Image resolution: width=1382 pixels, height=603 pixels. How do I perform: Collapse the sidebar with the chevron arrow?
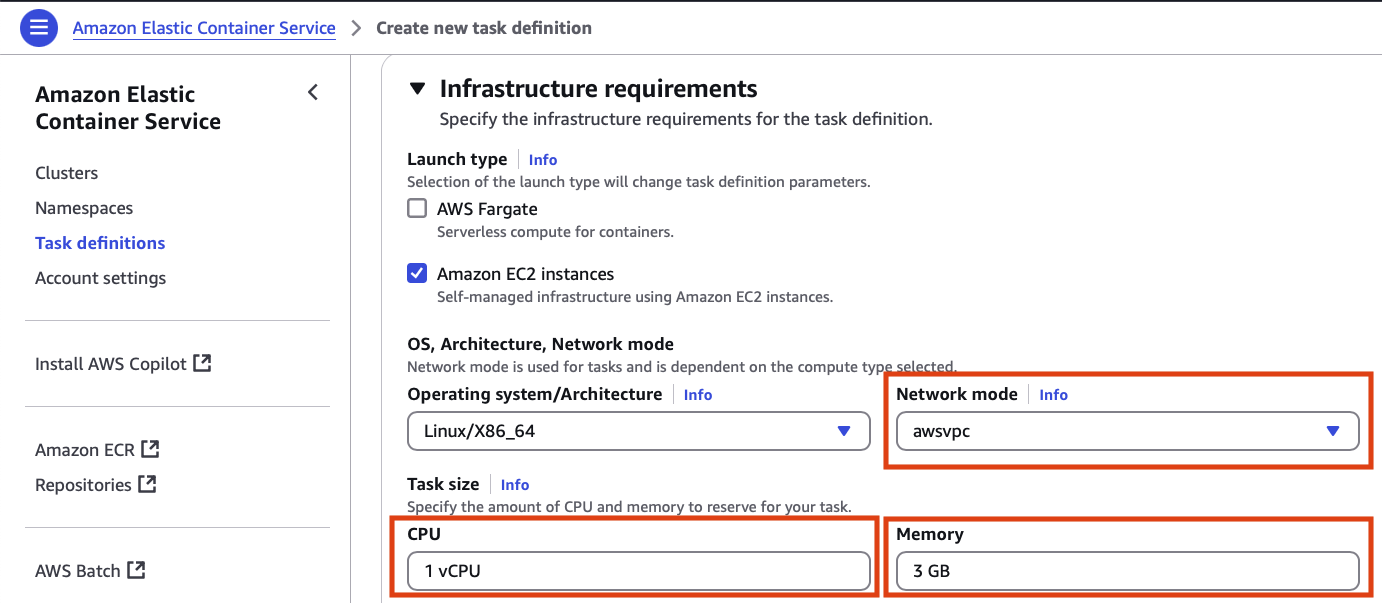point(313,93)
